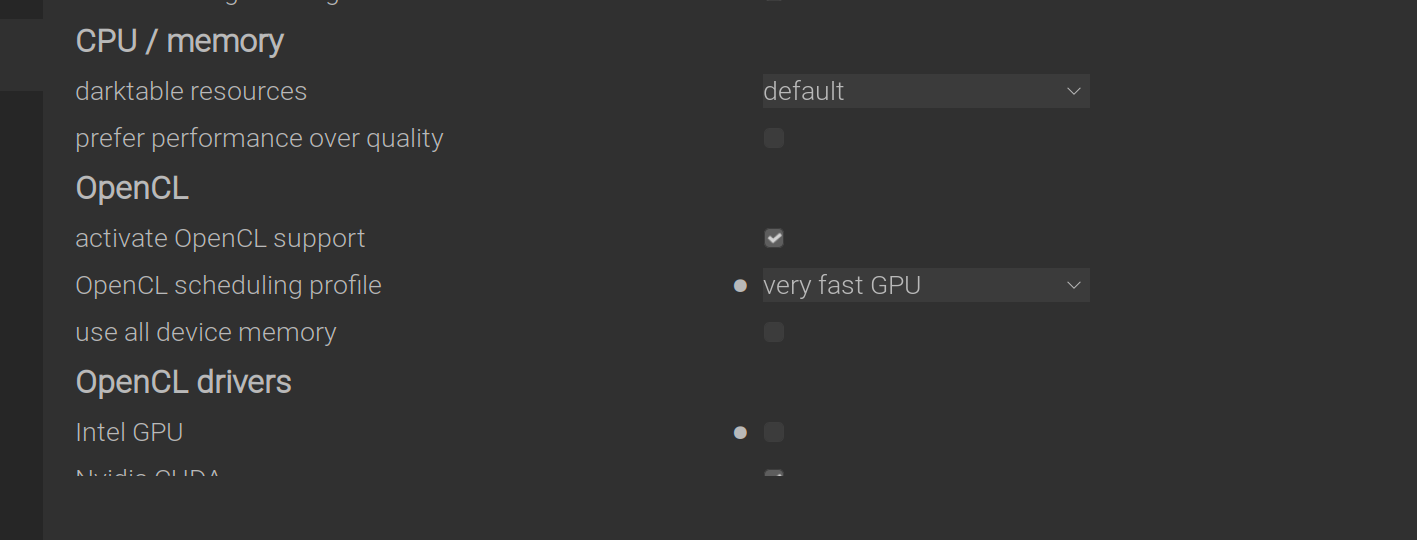Screen dimensions: 1417x540
Task: Click the chevron arrow on darktable resources dropdown
Action: point(1073,91)
